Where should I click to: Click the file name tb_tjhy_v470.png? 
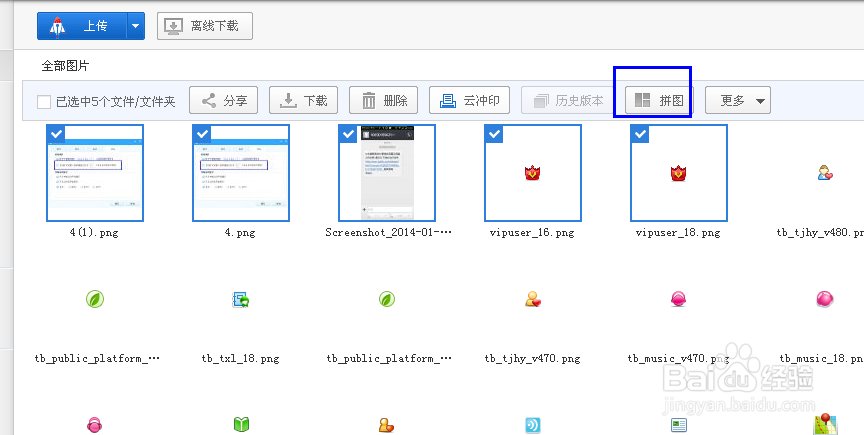[533, 359]
